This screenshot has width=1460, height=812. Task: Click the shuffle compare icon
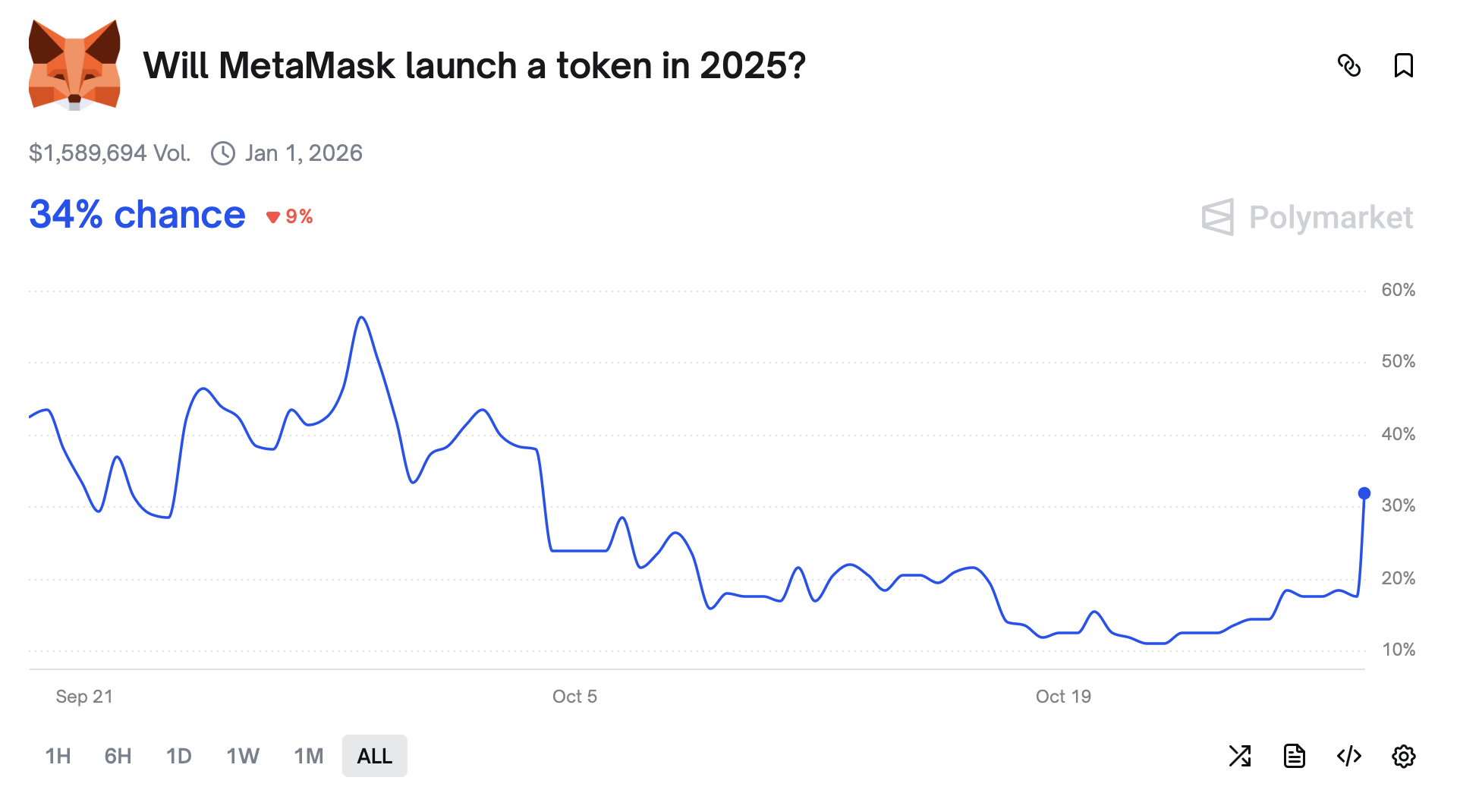pos(1239,756)
